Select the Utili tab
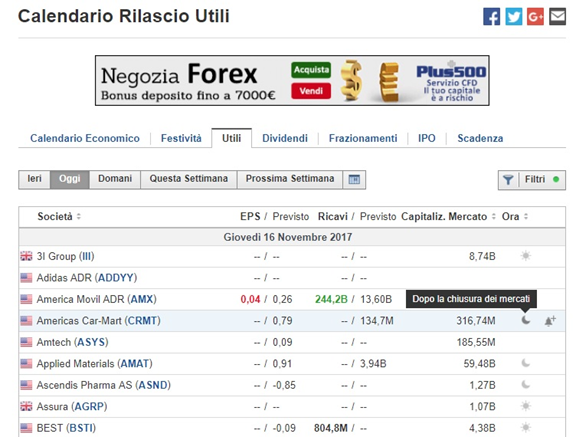This screenshot has height=437, width=576. point(231,138)
